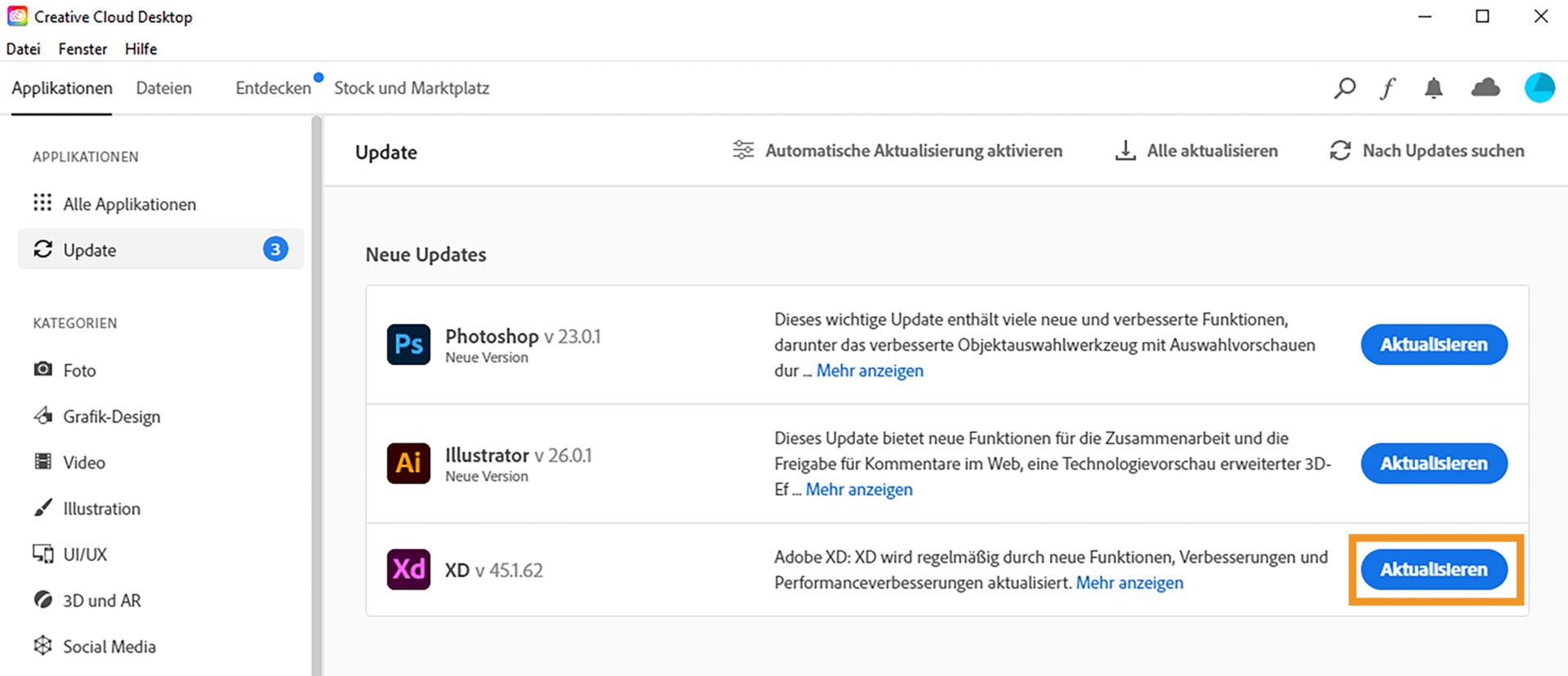Screen dimensions: 1568x676
Task: Click the Illustrator Ai app icon
Action: coord(408,463)
